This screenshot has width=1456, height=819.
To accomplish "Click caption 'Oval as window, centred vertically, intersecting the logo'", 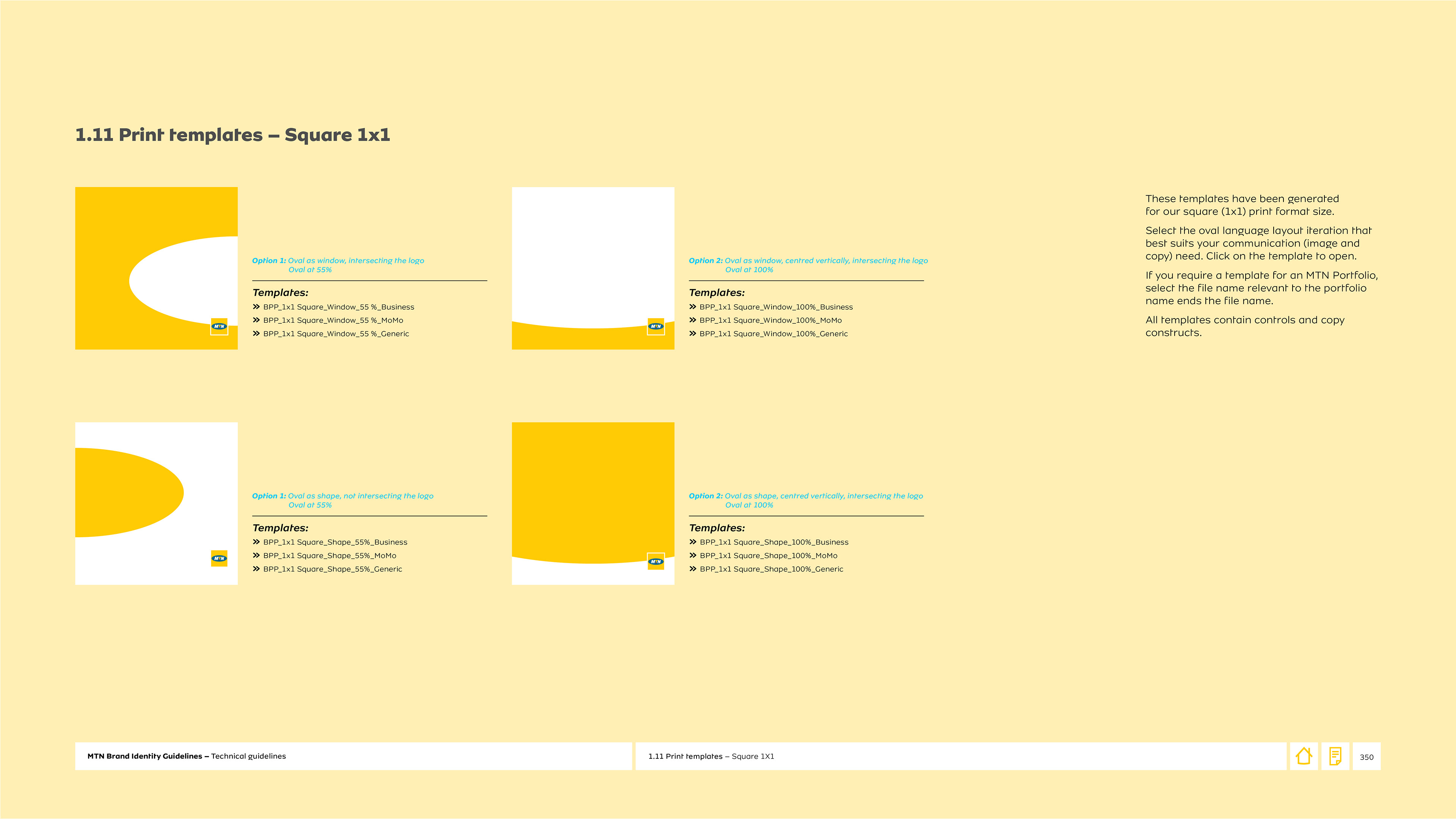I will (826, 260).
